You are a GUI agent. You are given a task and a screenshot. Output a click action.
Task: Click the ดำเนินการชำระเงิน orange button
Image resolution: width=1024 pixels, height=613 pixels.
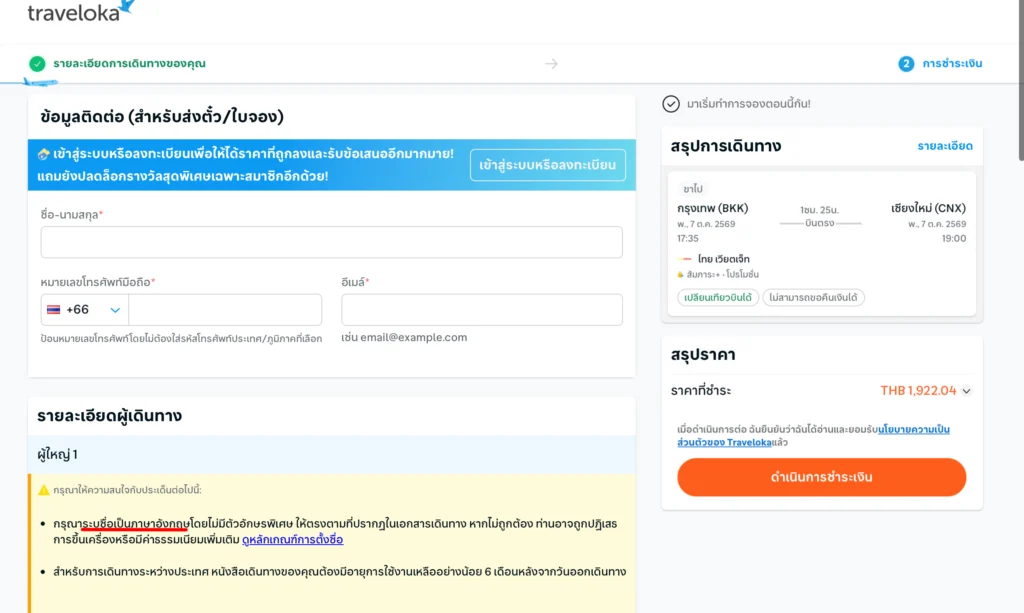coord(822,477)
